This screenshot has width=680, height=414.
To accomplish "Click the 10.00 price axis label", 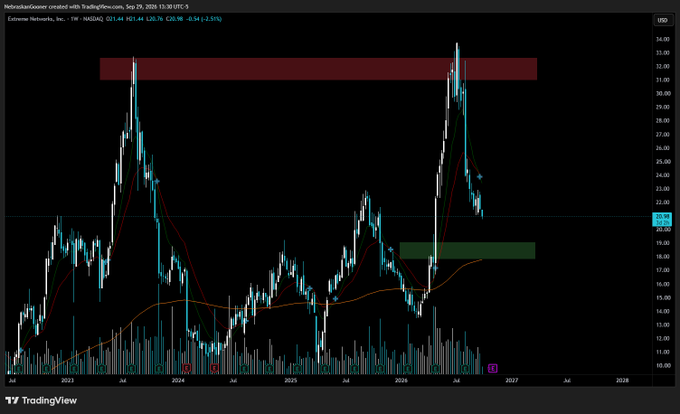I will (x=663, y=365).
